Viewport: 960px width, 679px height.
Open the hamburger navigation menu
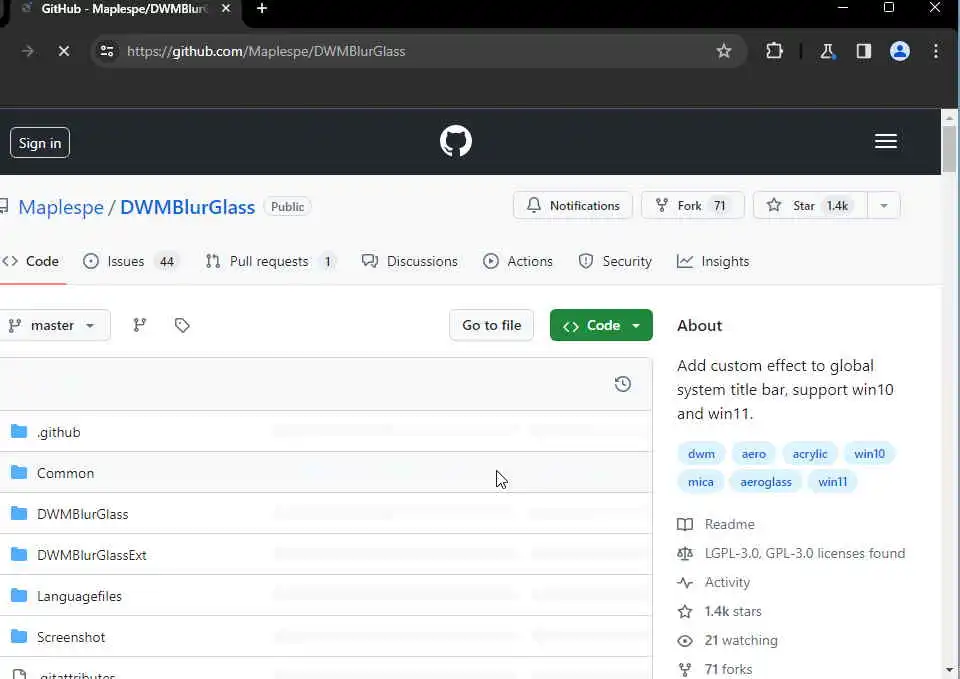885,141
